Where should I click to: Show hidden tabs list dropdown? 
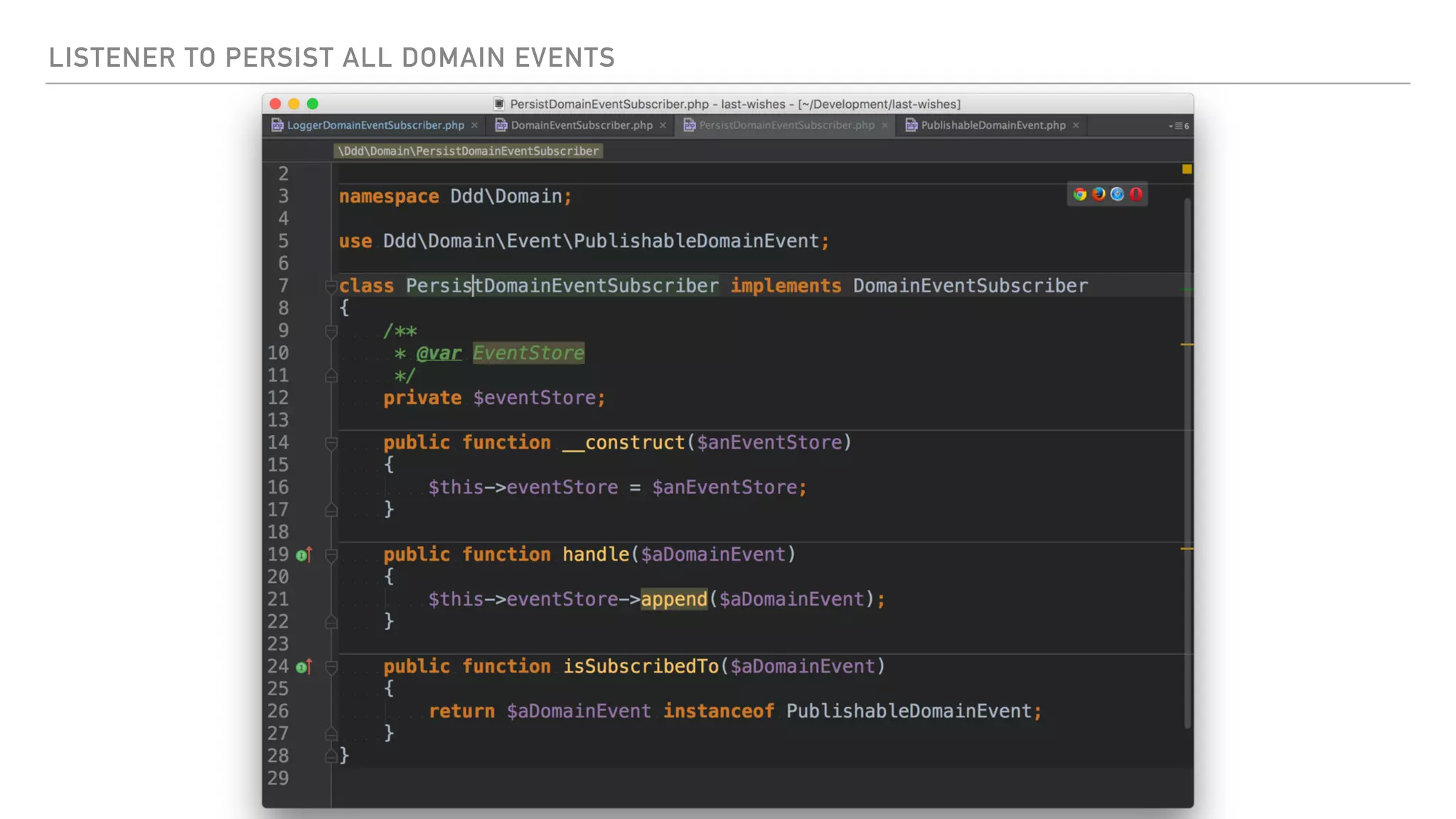click(x=1178, y=126)
